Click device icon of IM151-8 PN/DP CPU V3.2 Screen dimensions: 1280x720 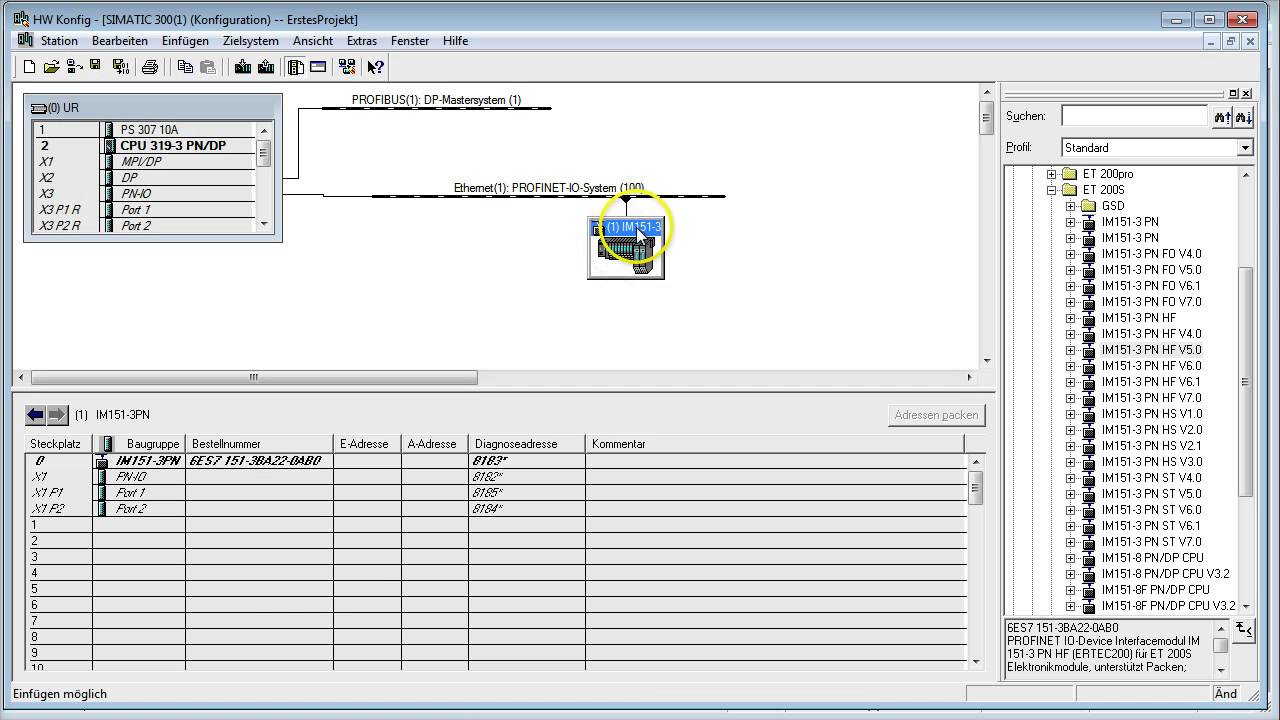point(1088,574)
